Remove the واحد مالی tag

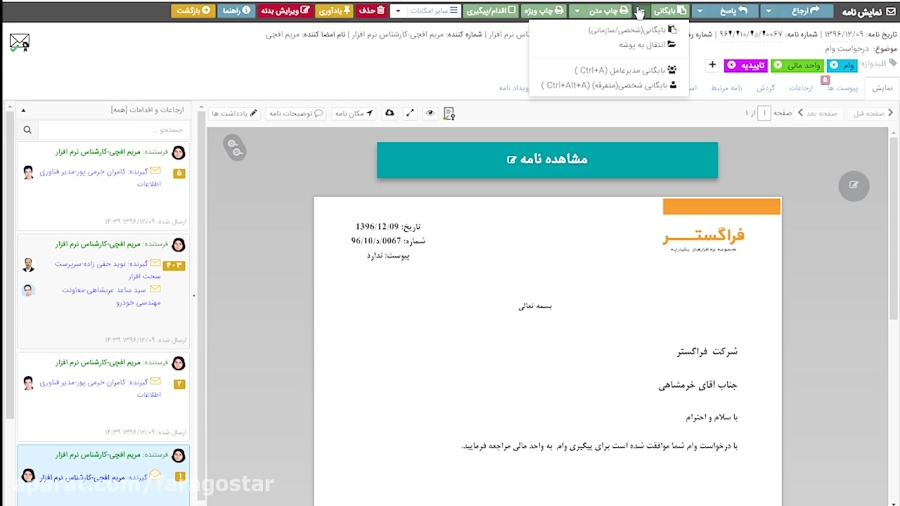[x=777, y=65]
